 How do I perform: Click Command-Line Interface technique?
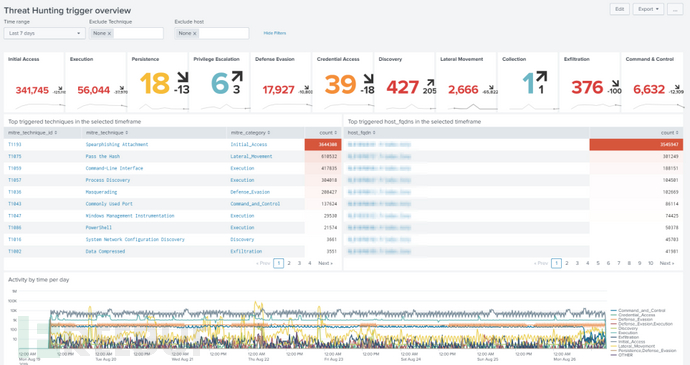tap(114, 168)
